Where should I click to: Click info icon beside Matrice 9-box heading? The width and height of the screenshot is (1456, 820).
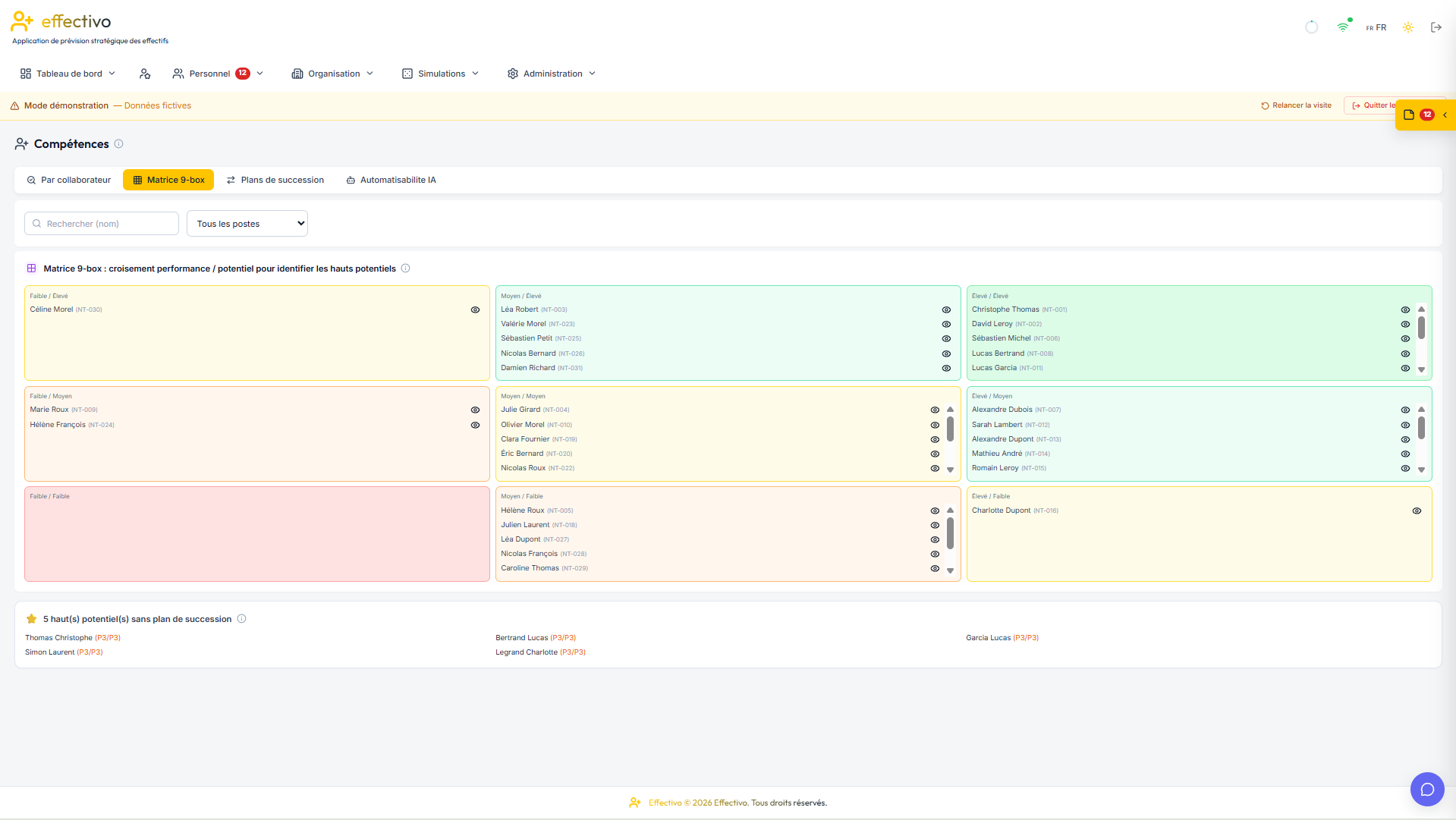point(405,269)
